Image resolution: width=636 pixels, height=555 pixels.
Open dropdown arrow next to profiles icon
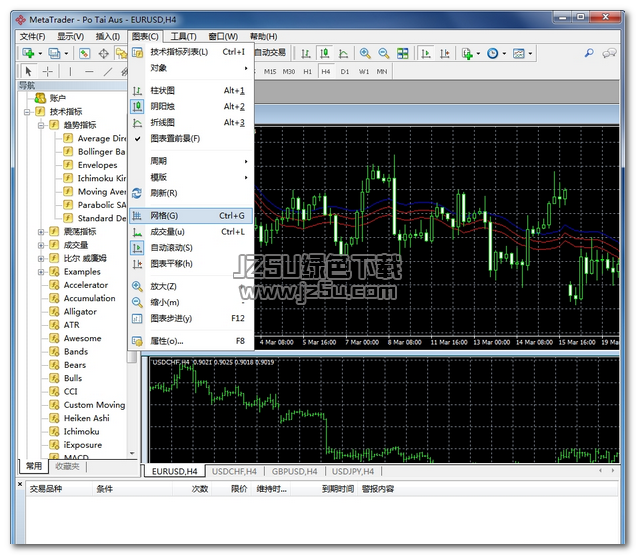click(x=66, y=53)
